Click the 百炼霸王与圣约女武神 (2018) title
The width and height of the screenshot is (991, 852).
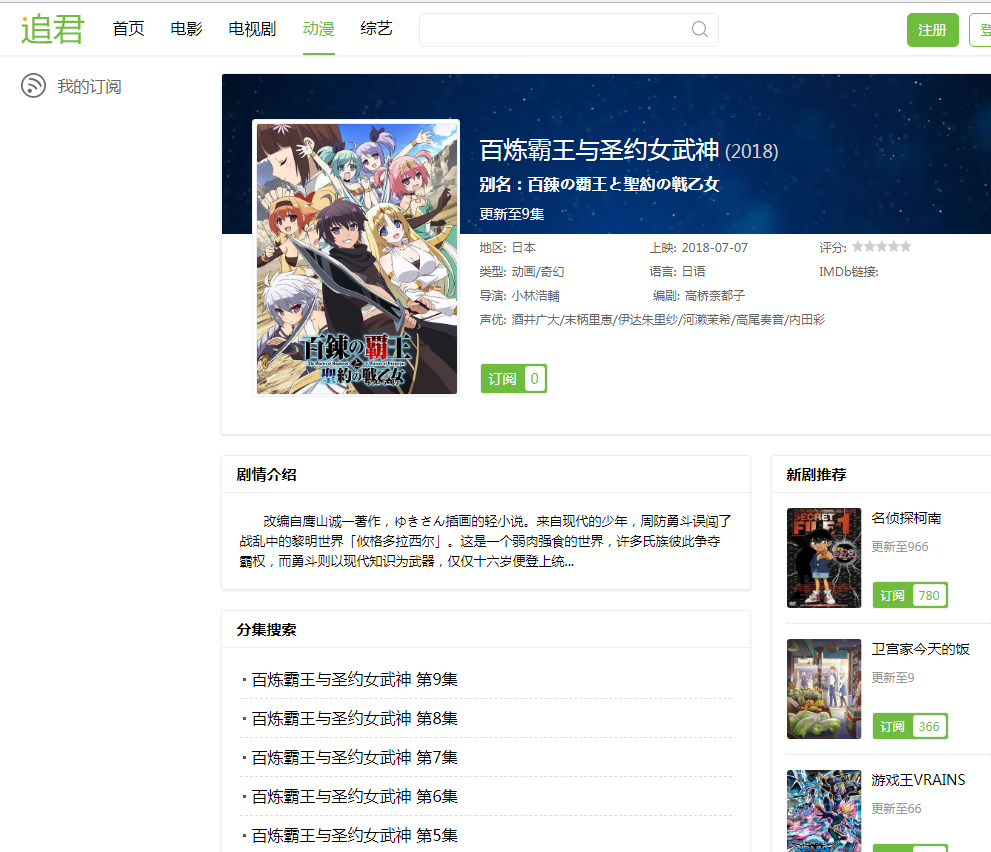tap(628, 150)
